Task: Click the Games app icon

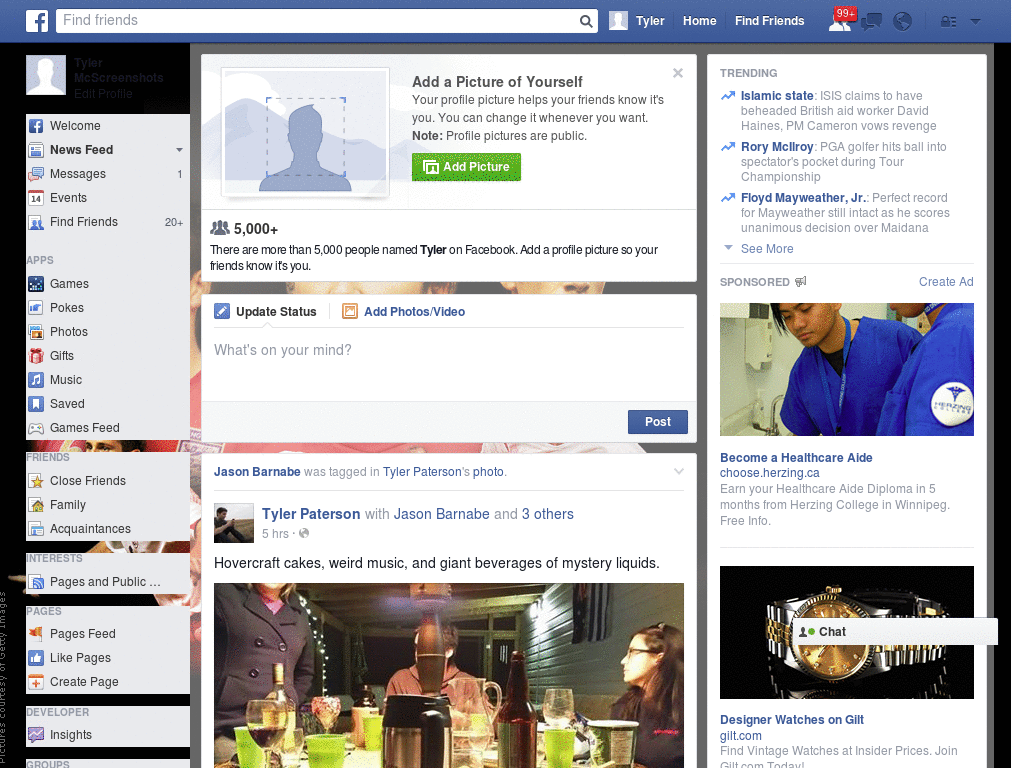Action: 36,284
